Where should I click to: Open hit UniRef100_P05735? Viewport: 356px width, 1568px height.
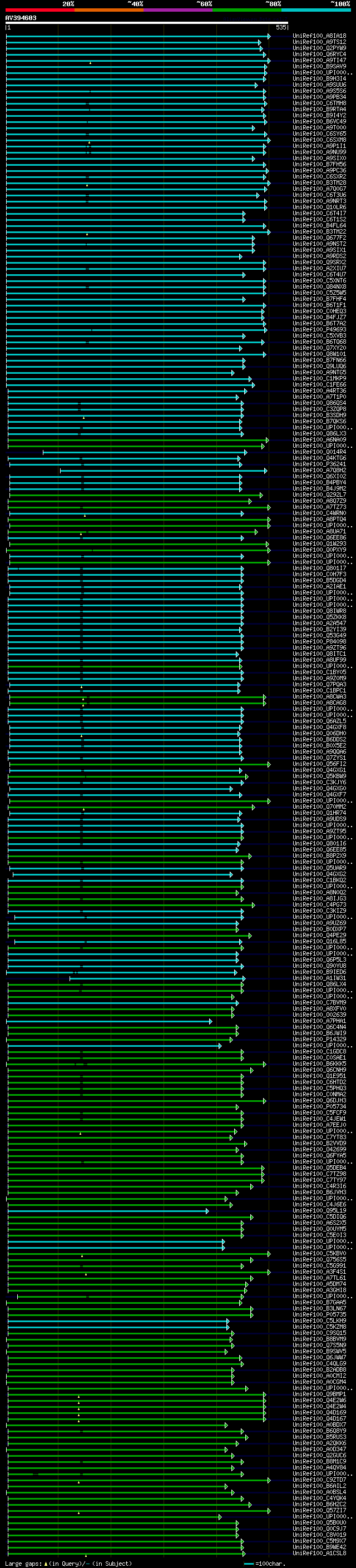319,1314
